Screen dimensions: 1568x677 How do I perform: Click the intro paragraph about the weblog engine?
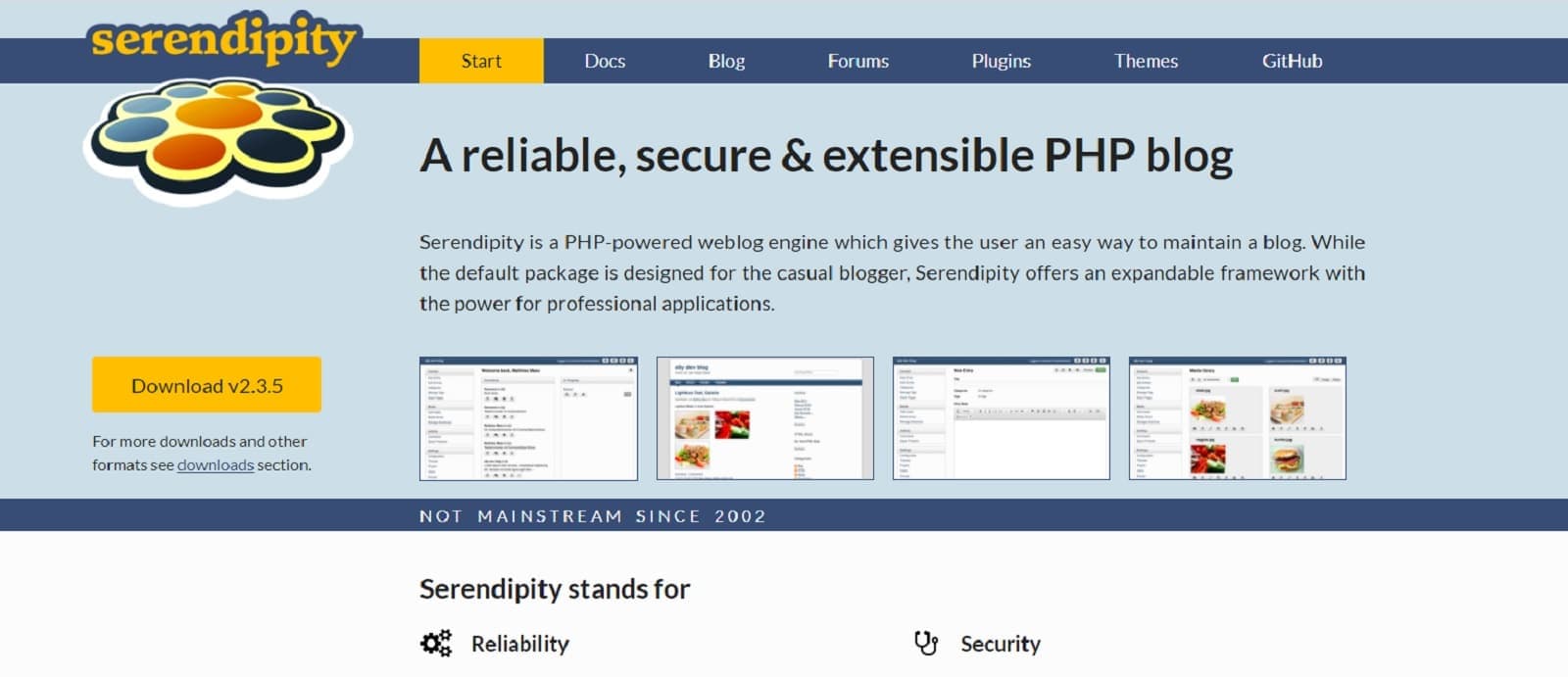[892, 272]
